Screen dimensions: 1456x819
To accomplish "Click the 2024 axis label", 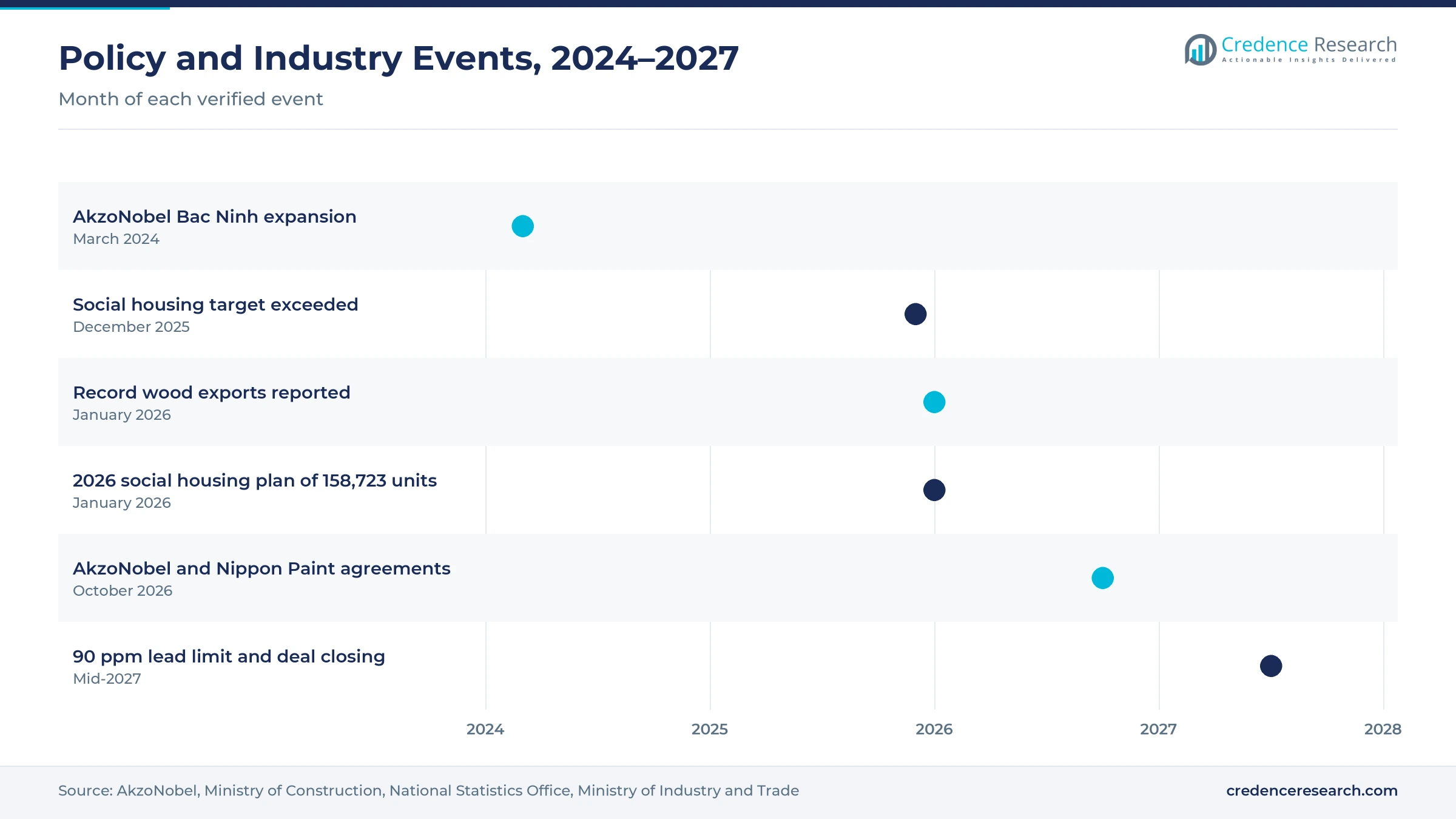I will pos(485,729).
